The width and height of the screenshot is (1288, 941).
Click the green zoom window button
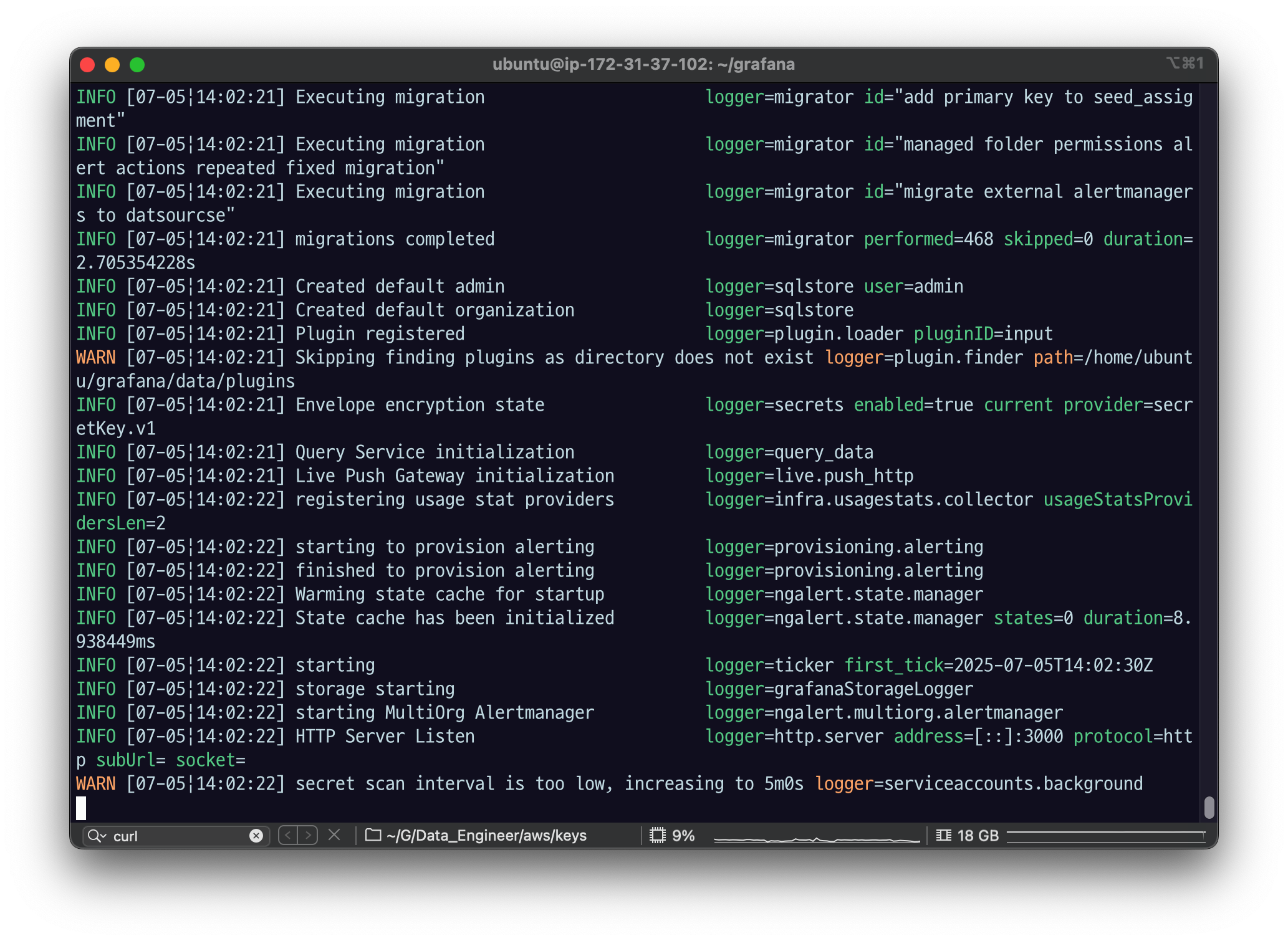tap(137, 65)
